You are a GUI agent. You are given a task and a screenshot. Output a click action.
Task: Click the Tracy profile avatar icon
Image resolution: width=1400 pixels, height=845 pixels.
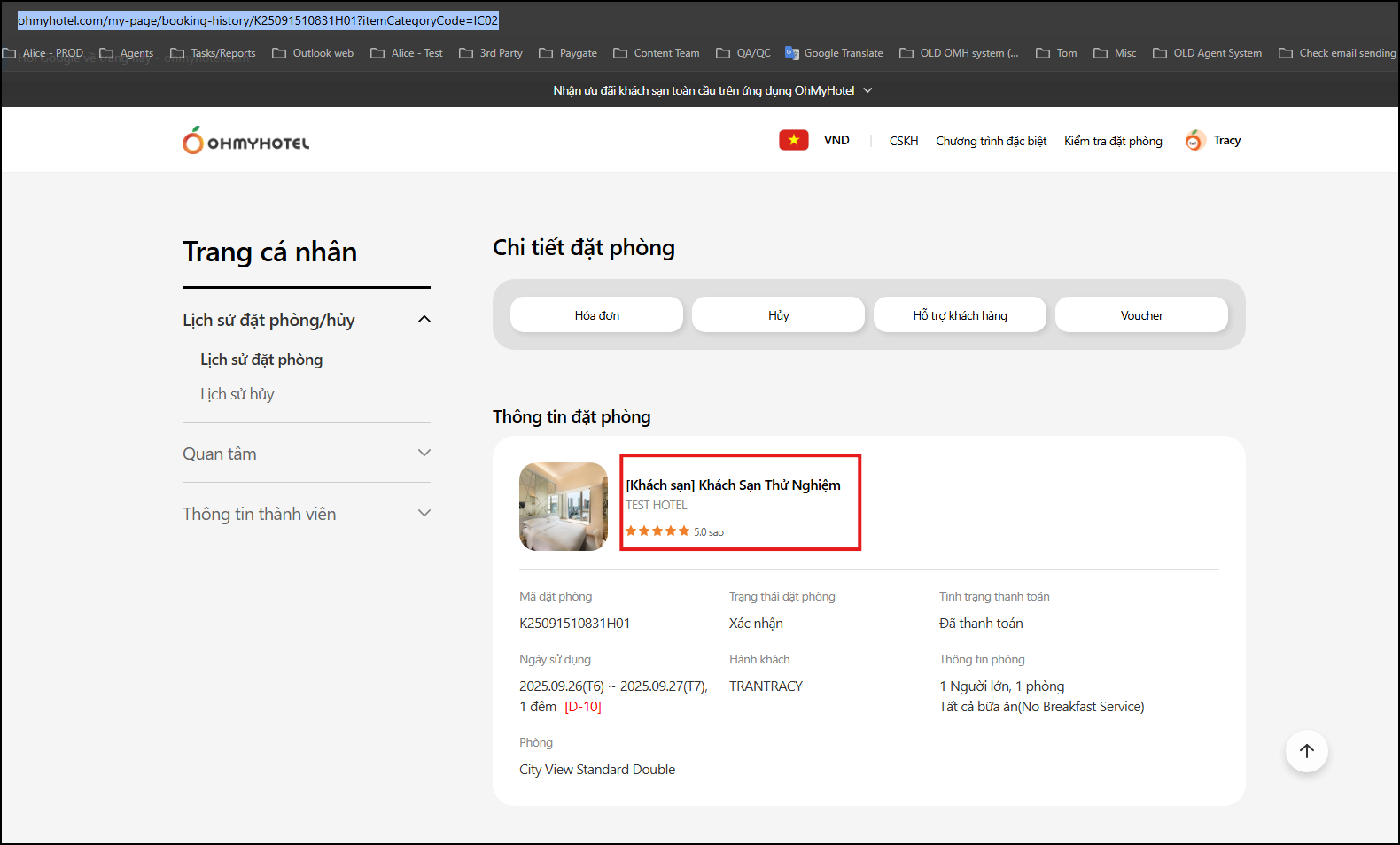[1194, 141]
